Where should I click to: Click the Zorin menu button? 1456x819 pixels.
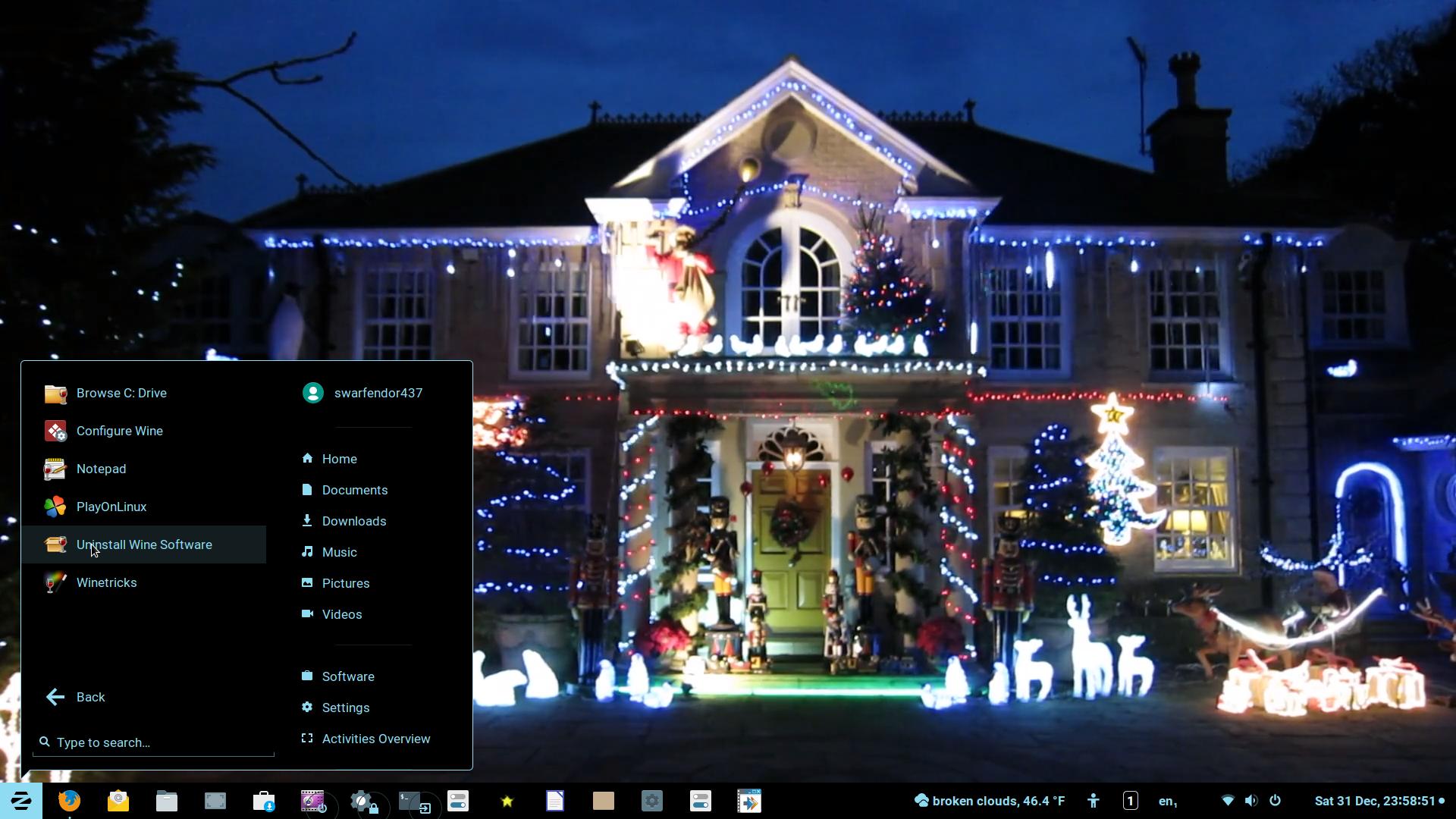(x=20, y=801)
